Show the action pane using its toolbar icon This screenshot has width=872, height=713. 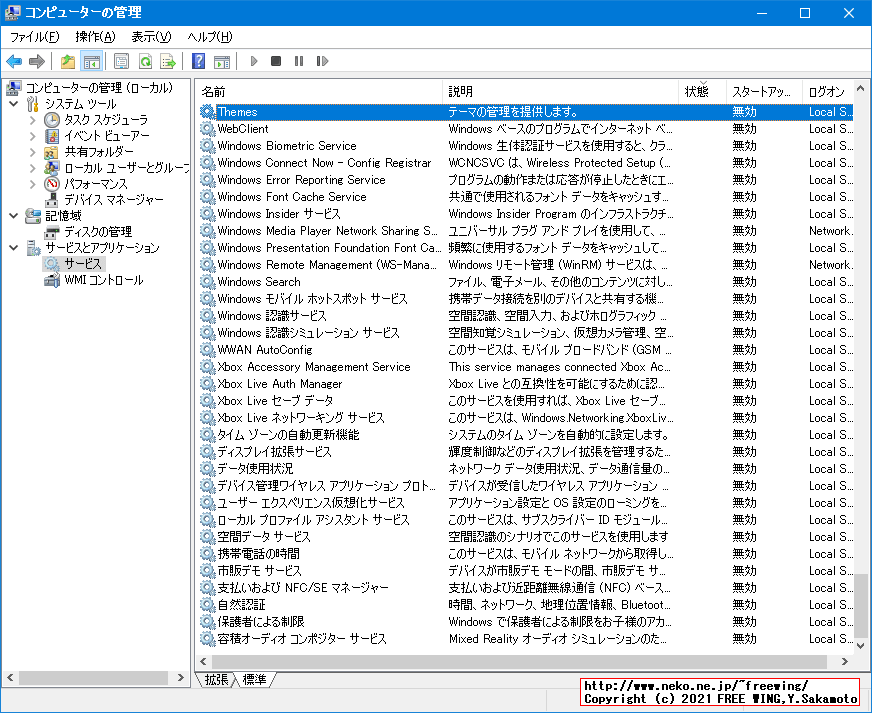(x=221, y=61)
